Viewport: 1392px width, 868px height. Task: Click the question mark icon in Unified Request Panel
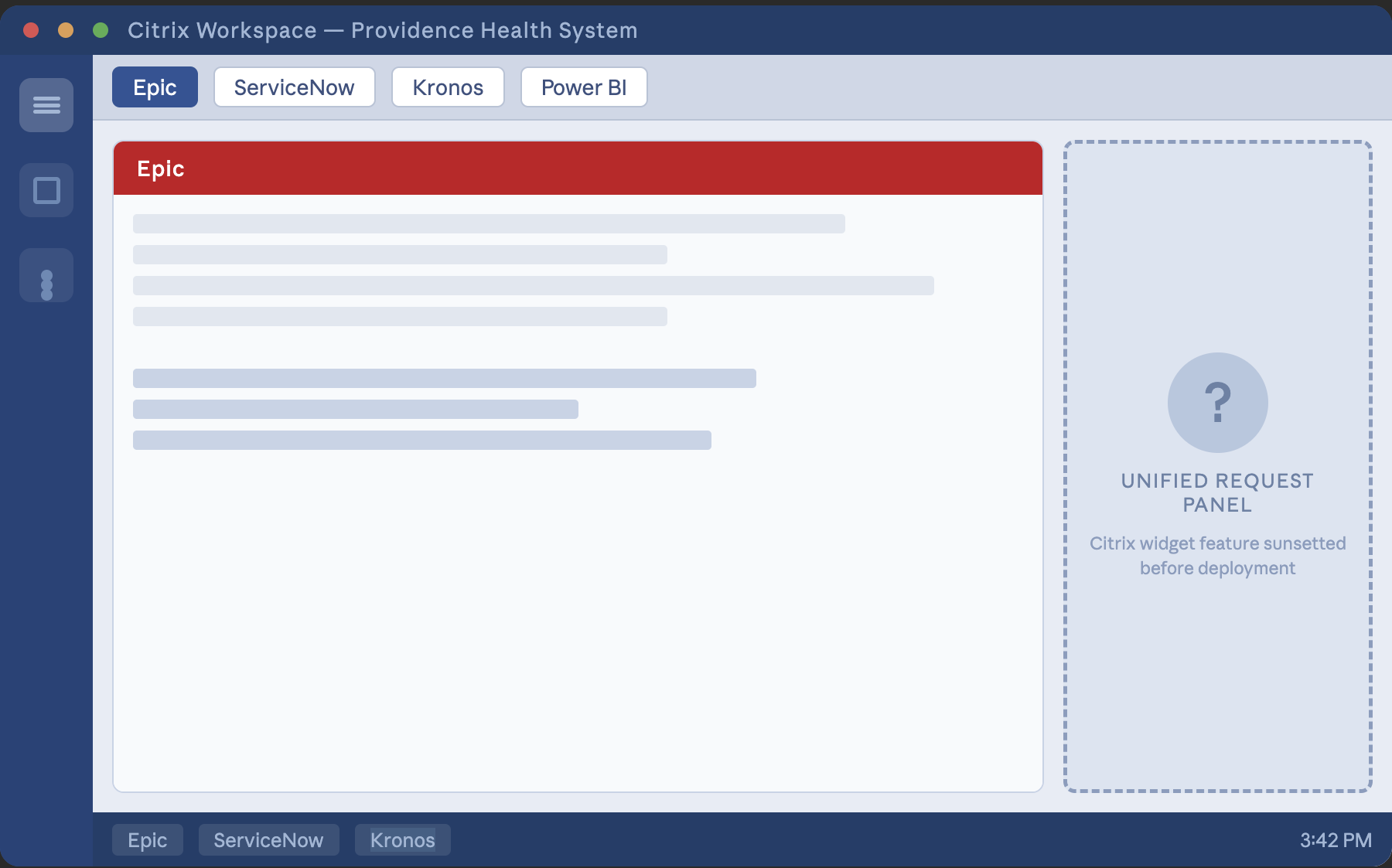pyautogui.click(x=1216, y=402)
